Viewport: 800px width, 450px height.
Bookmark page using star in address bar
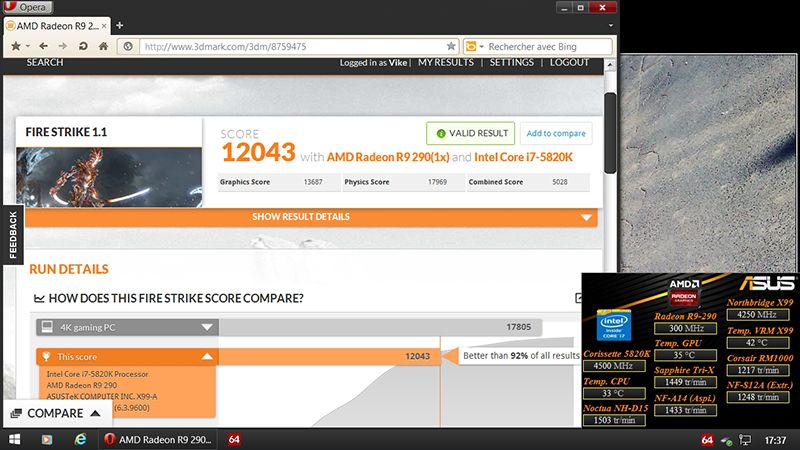(x=451, y=46)
